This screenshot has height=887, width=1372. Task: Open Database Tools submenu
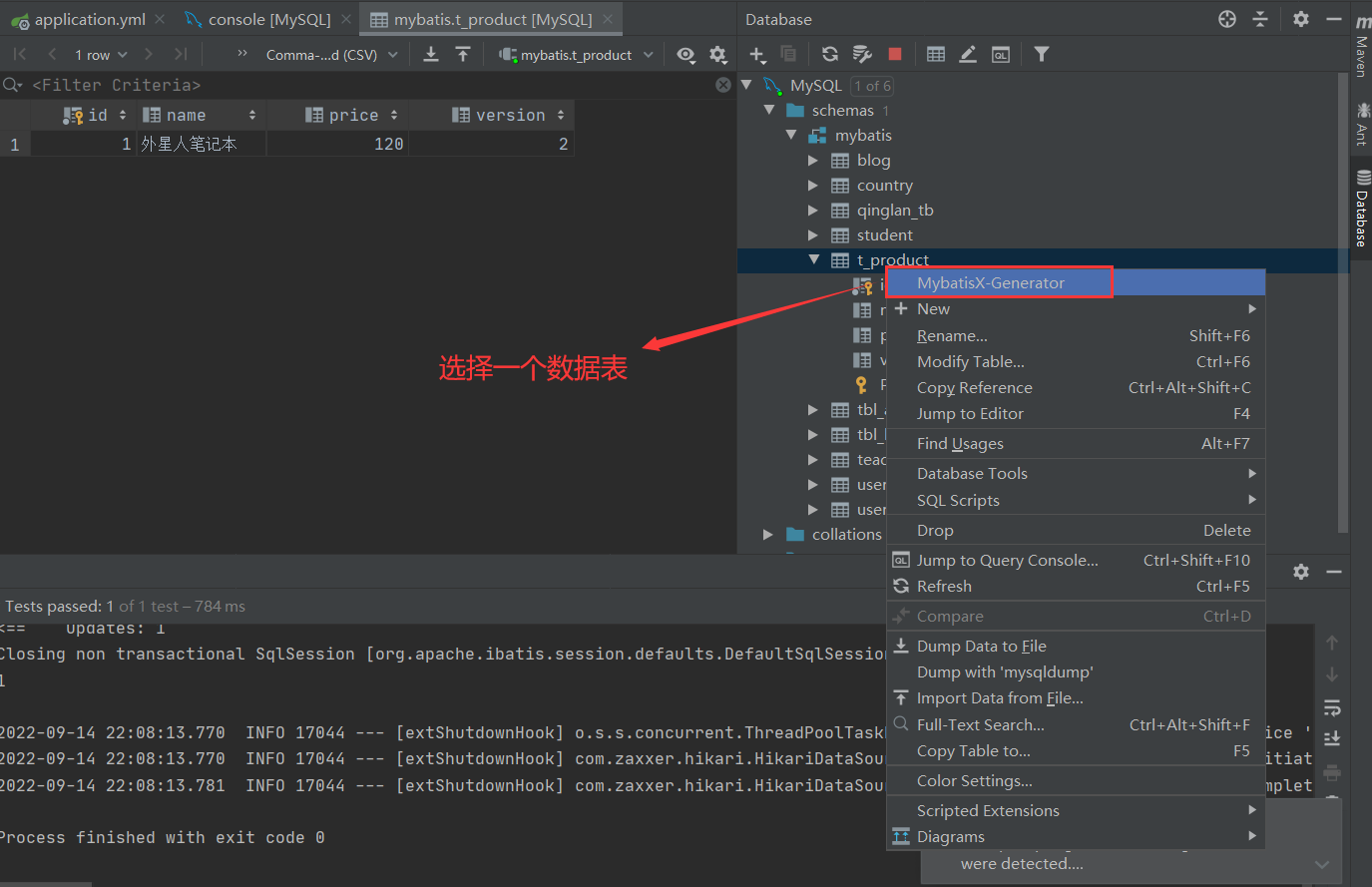coord(1076,474)
